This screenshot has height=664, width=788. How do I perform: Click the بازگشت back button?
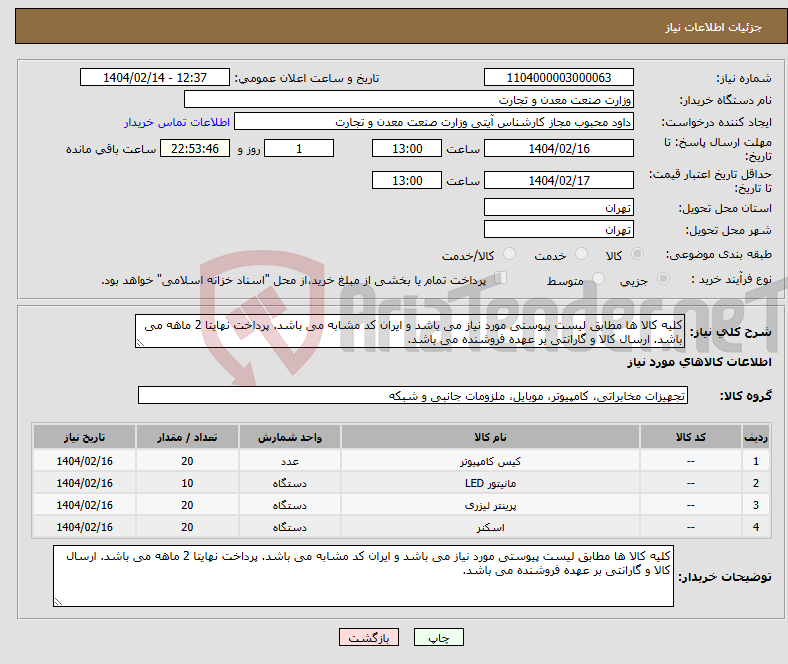click(369, 637)
